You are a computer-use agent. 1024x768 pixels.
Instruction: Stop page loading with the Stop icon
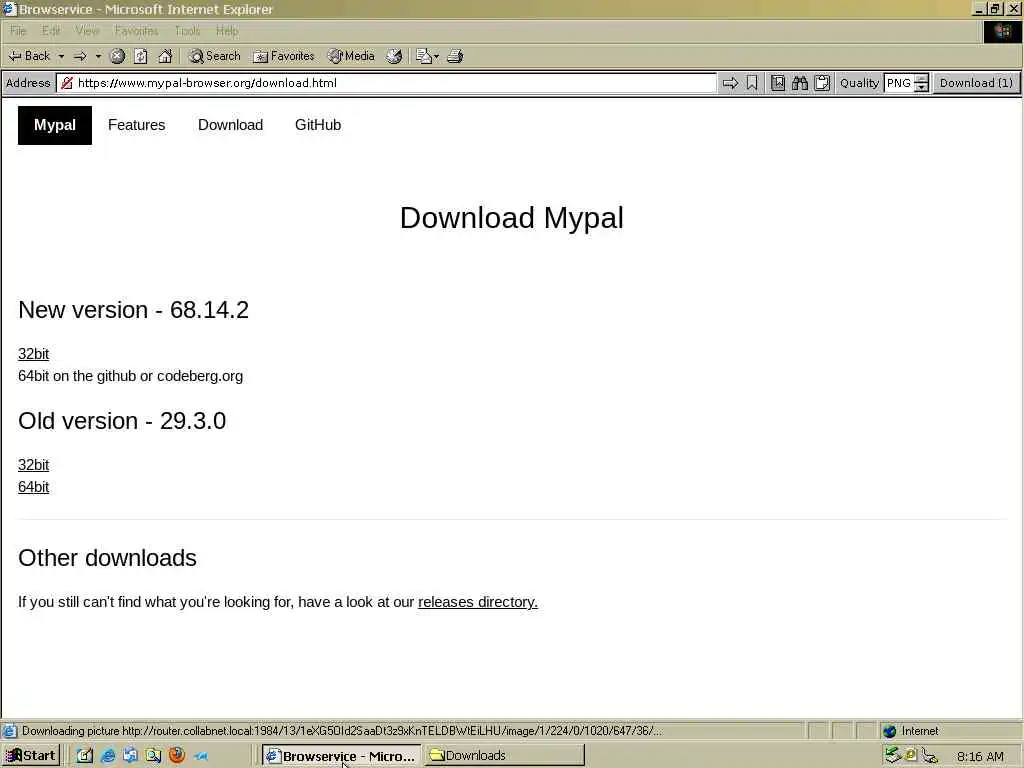point(118,56)
